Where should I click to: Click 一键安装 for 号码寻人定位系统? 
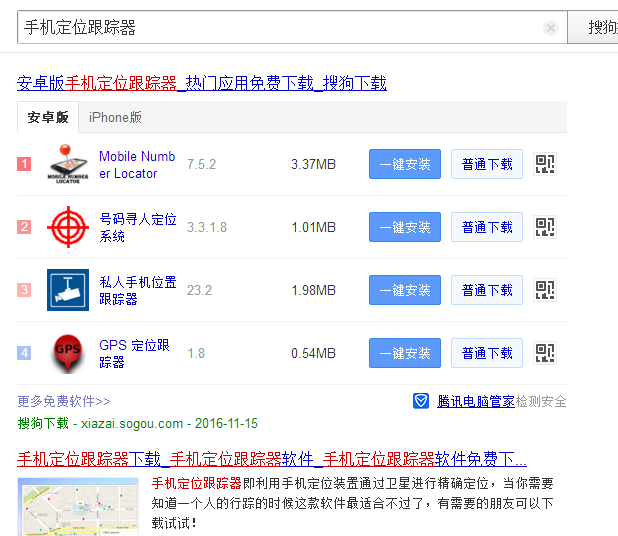pyautogui.click(x=405, y=227)
